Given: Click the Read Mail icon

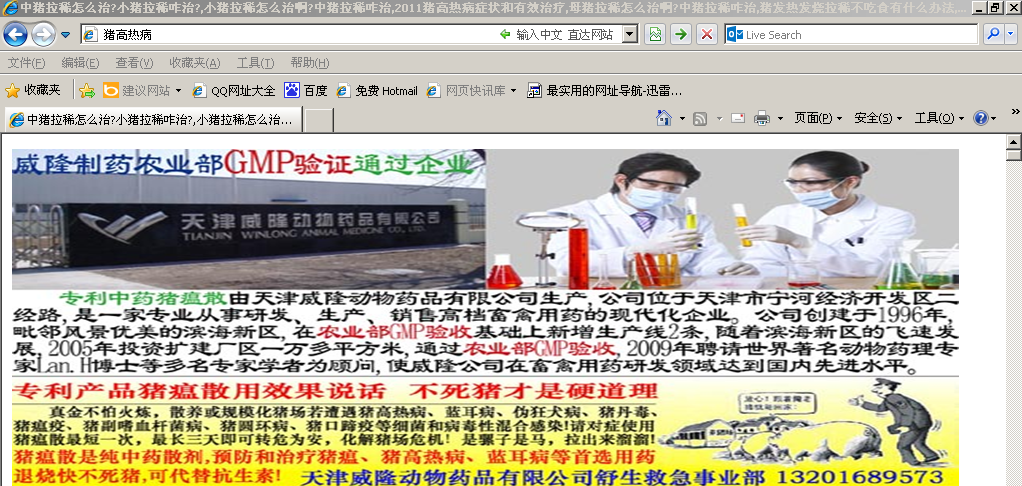Looking at the screenshot, I should [738, 118].
